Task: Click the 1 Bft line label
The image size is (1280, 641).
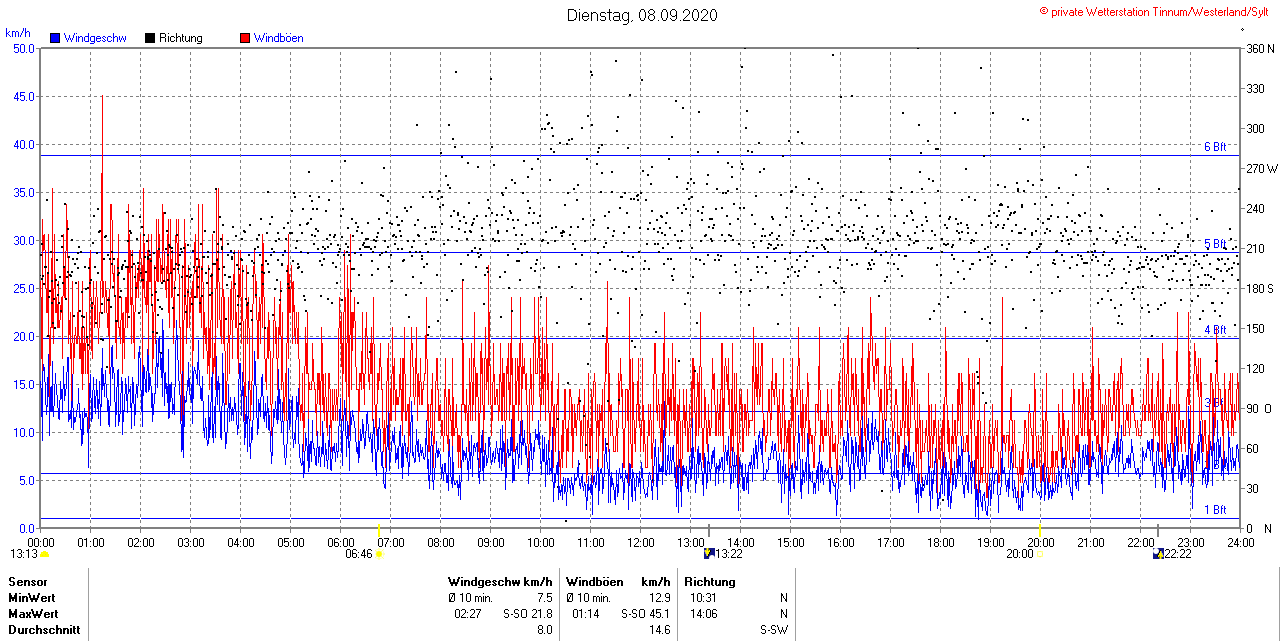Action: point(1215,509)
